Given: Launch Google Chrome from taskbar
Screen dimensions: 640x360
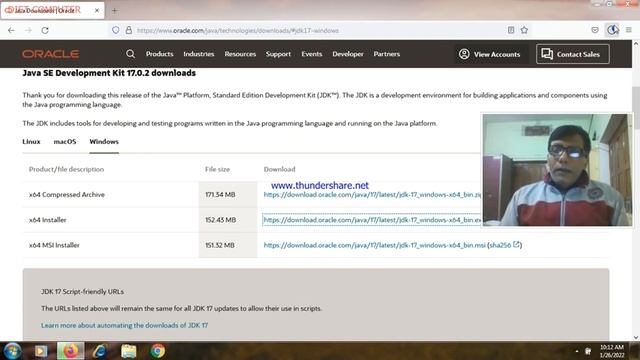Looking at the screenshot, I should [x=158, y=351].
